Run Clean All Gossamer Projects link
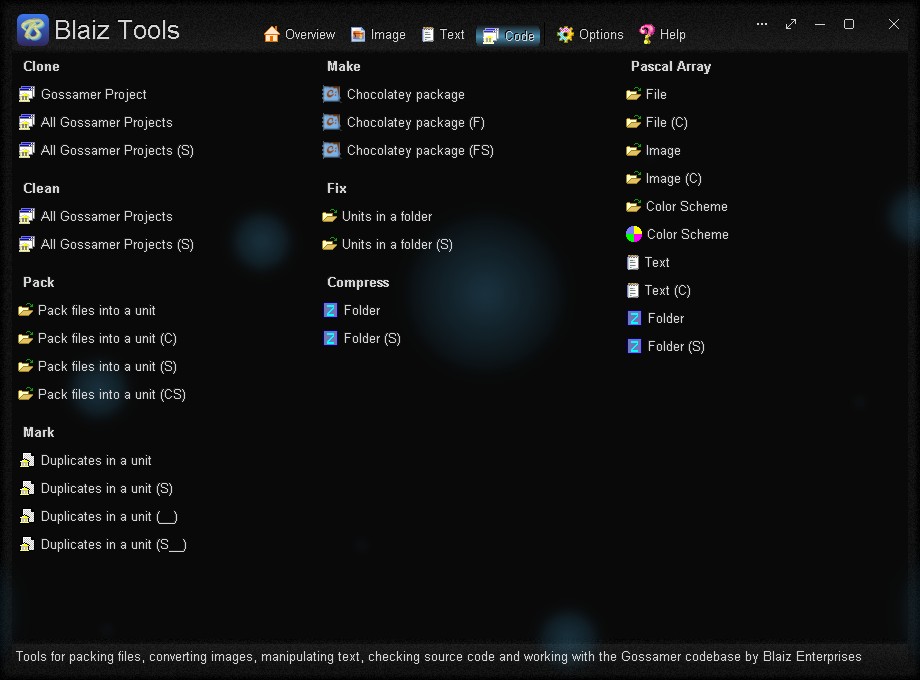Viewport: 920px width, 680px height. (106, 216)
